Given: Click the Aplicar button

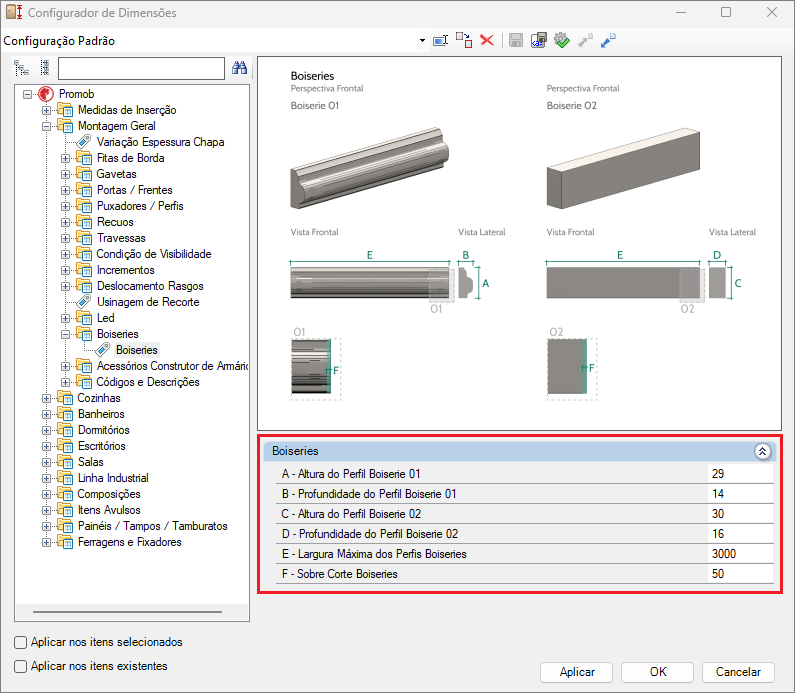Looking at the screenshot, I should 576,672.
